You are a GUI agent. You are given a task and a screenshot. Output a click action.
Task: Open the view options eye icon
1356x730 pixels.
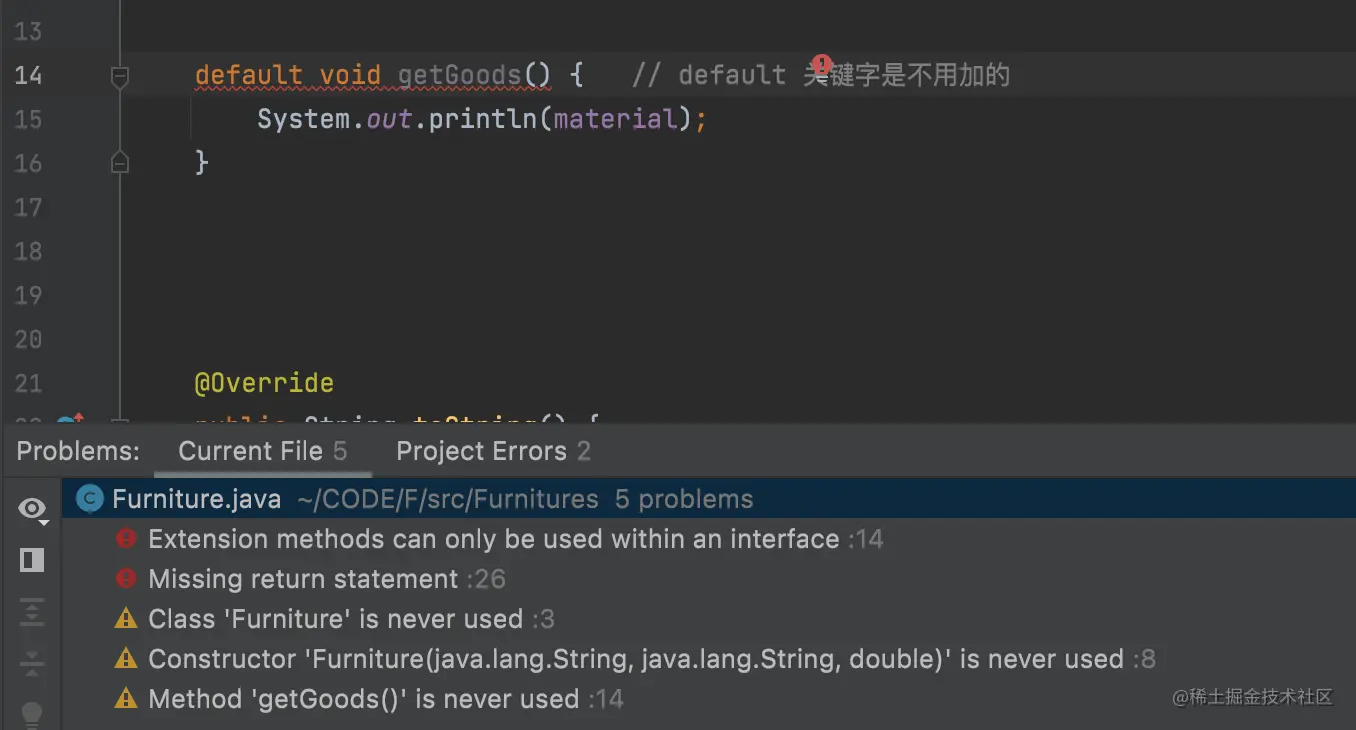click(x=33, y=510)
